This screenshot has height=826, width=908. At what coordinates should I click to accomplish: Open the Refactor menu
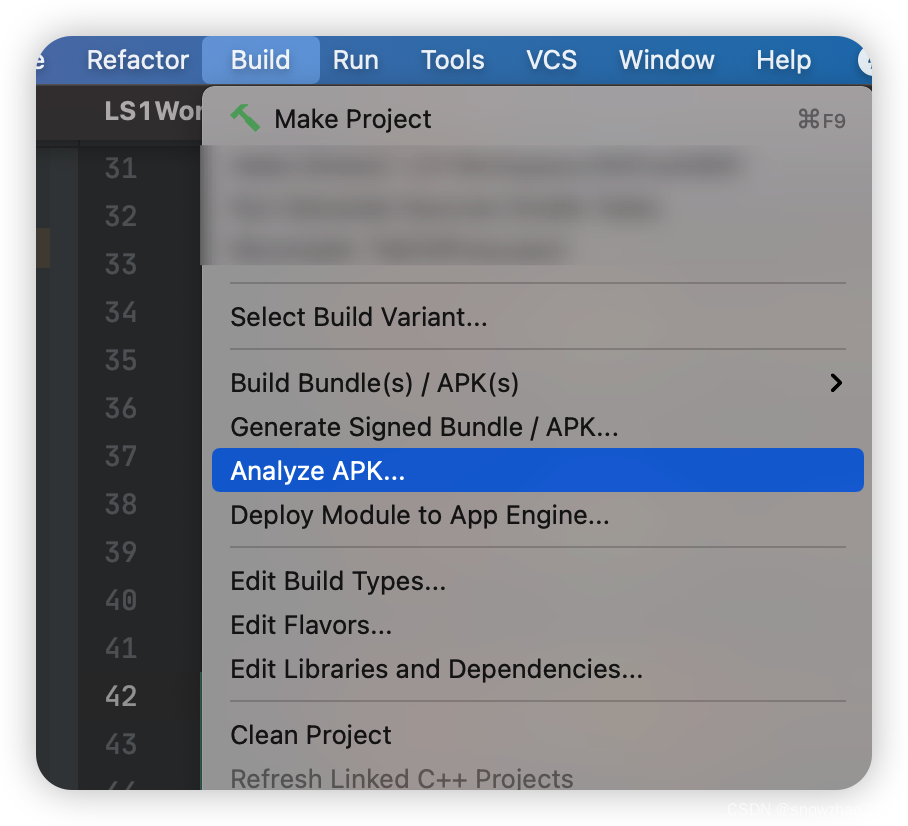click(138, 60)
